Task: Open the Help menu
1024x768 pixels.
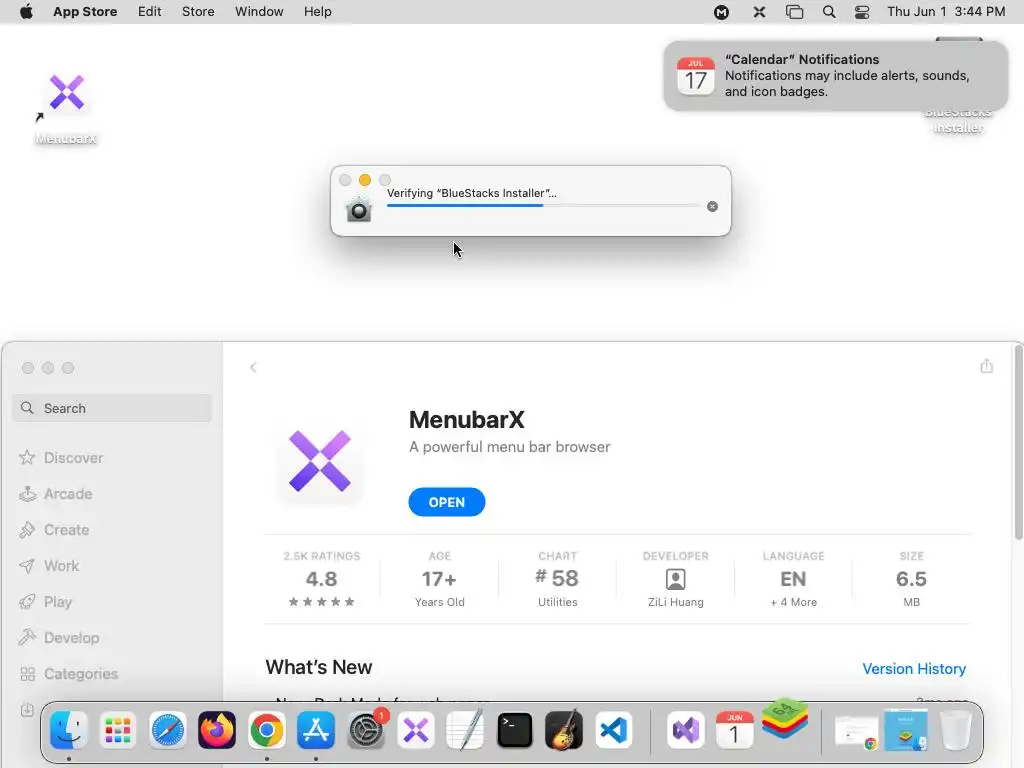Action: point(317,12)
